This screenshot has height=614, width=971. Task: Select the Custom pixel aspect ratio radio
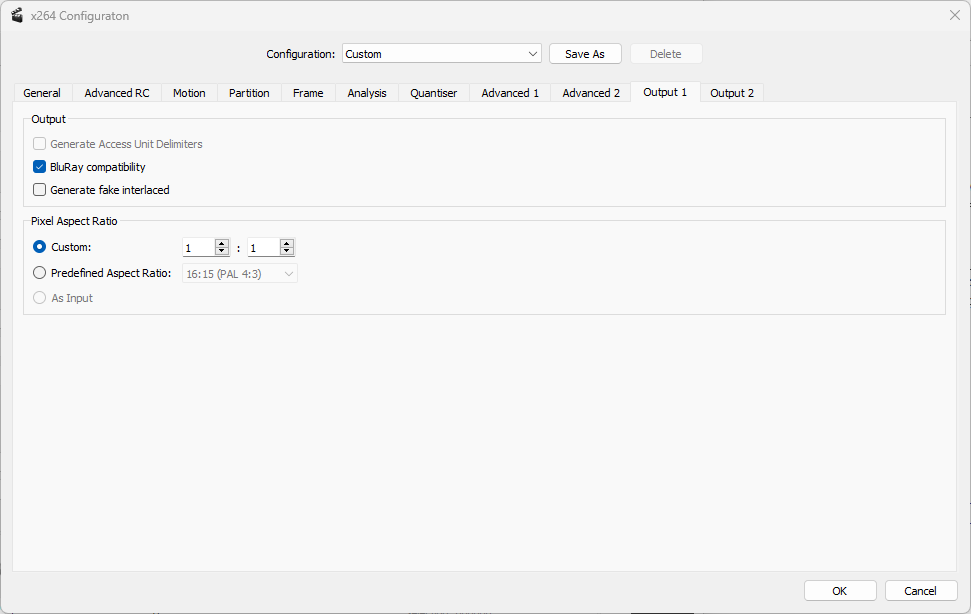tap(40, 246)
